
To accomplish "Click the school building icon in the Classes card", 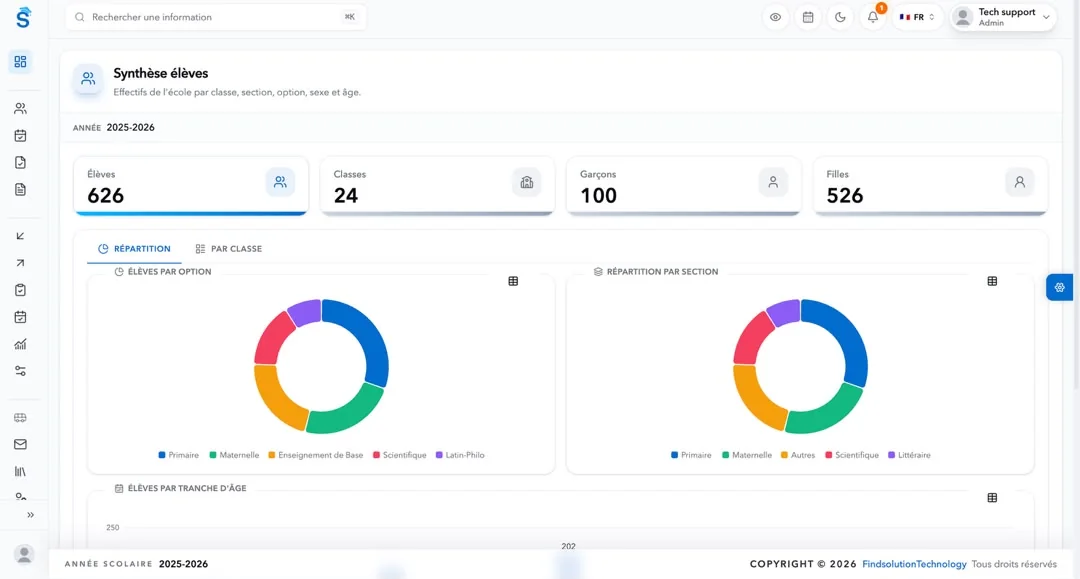I will tap(527, 182).
